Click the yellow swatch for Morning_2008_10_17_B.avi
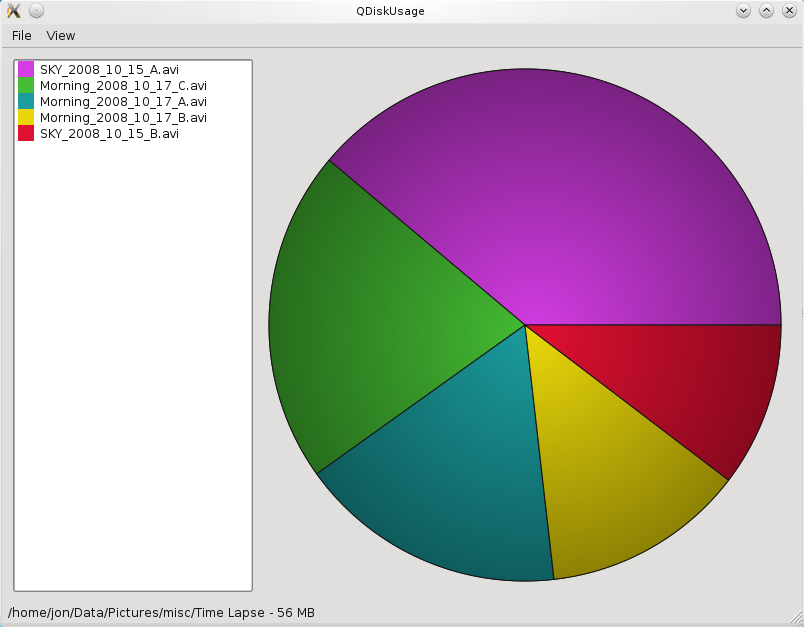 pyautogui.click(x=26, y=117)
